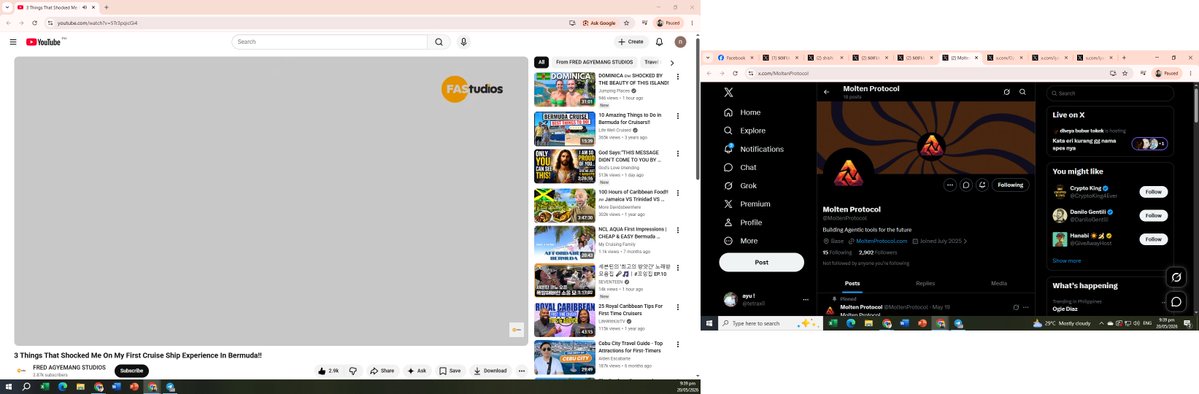Follow Crypto King on X

1153,192
